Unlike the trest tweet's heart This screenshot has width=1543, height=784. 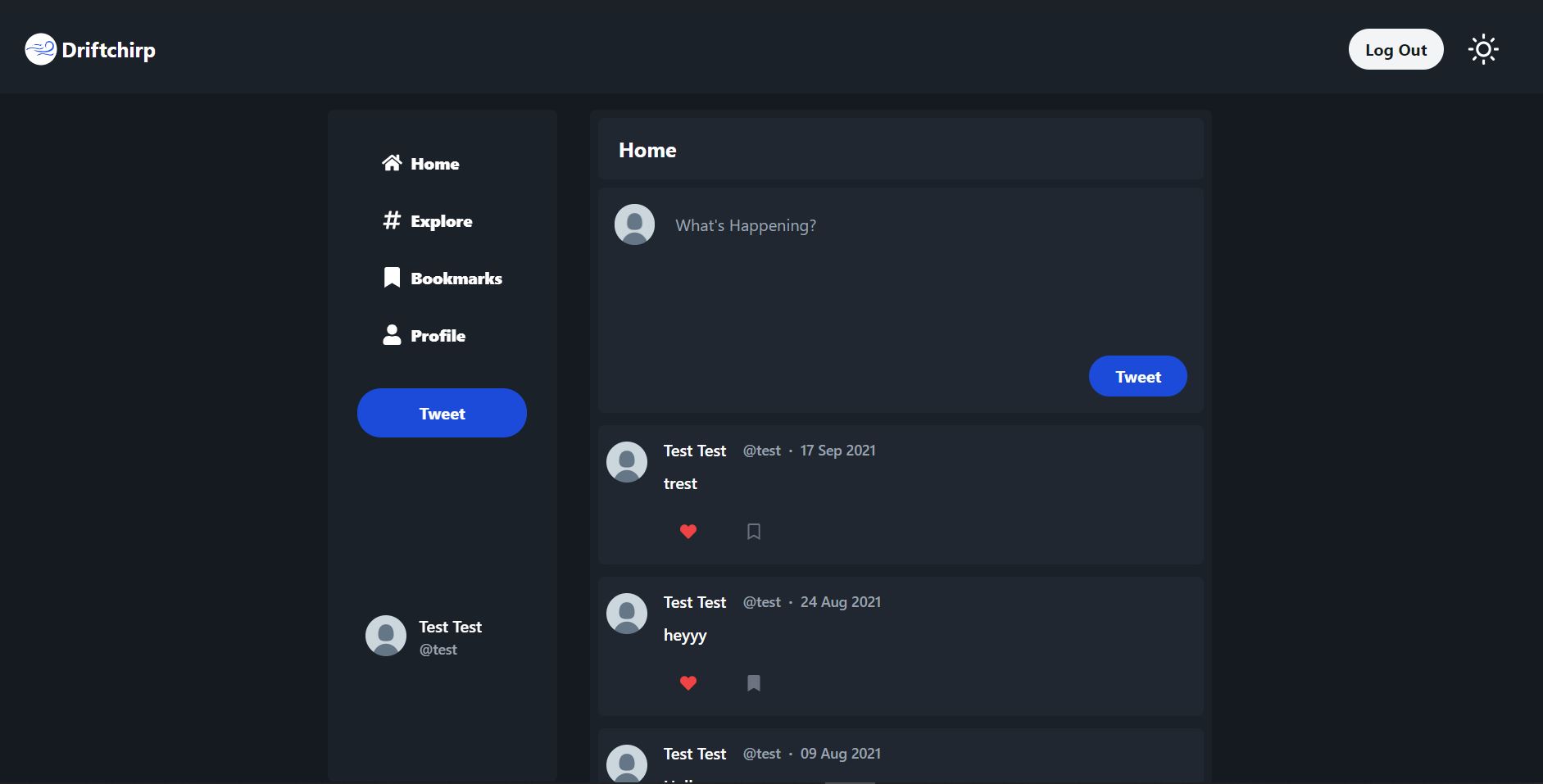coord(688,532)
